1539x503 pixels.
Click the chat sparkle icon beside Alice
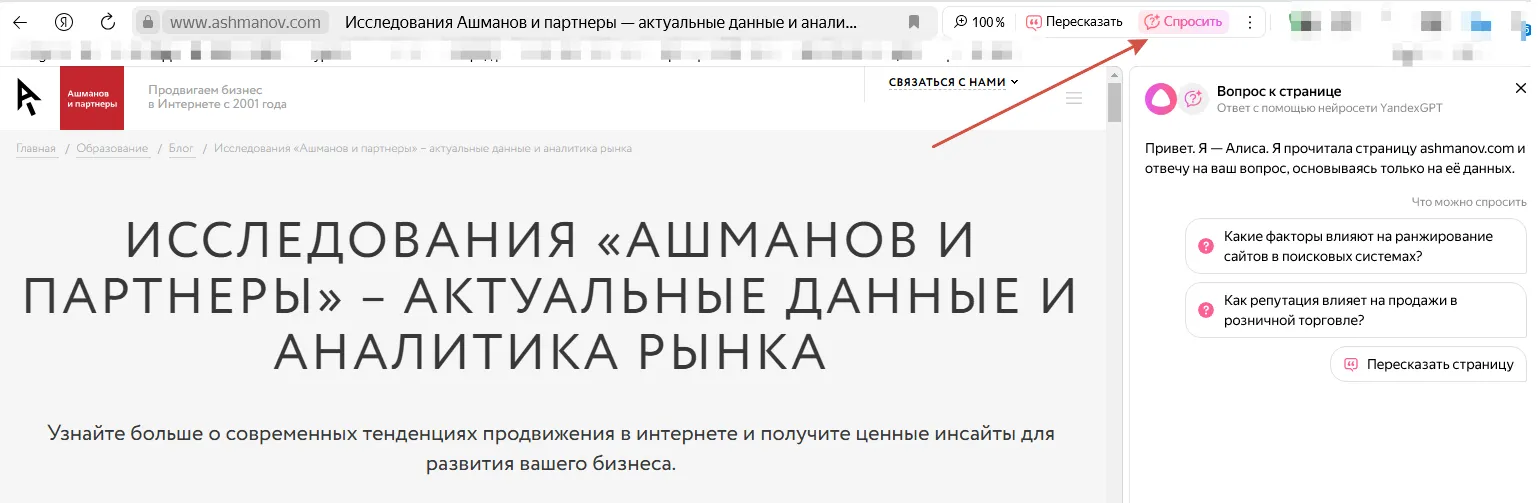coord(1192,98)
